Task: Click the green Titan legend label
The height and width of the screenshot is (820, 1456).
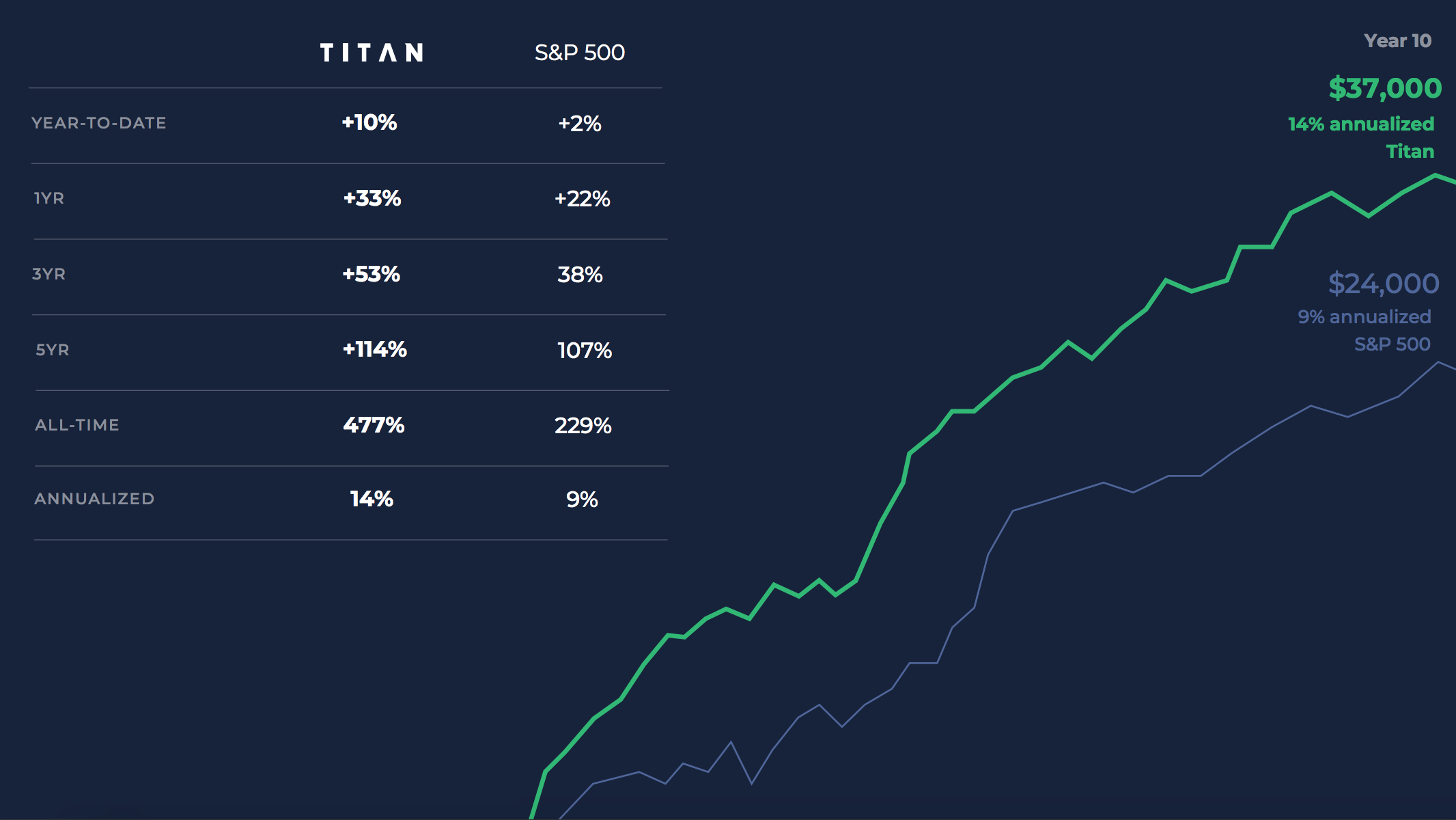Action: click(x=1410, y=151)
